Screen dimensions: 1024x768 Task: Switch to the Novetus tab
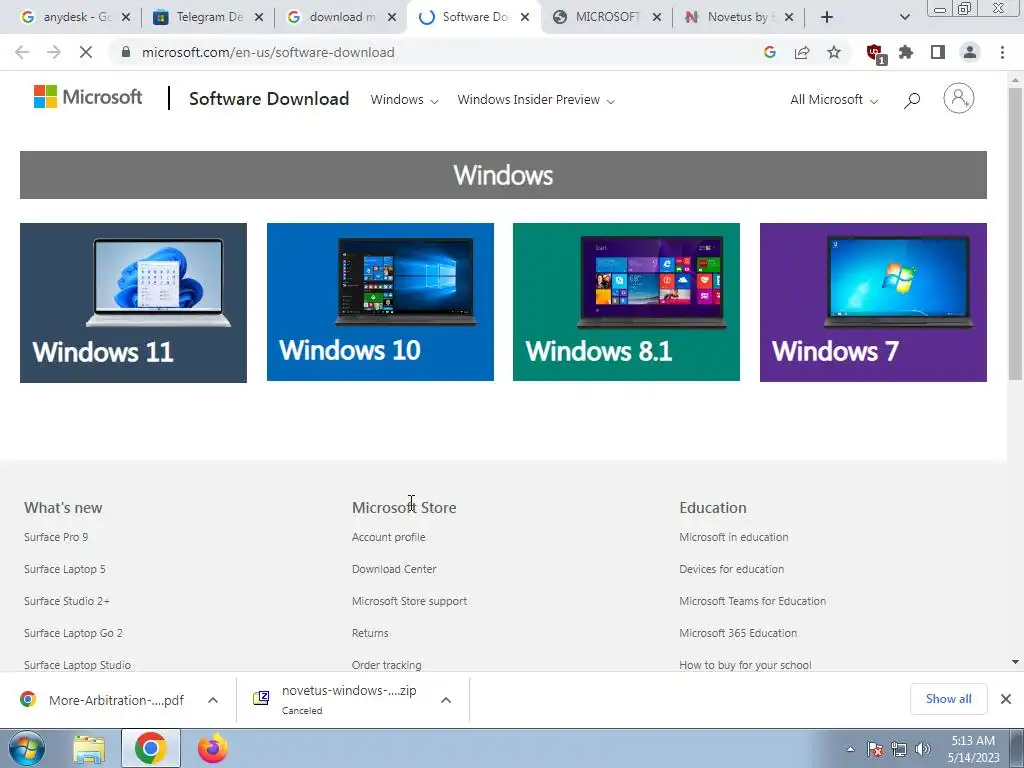[738, 17]
